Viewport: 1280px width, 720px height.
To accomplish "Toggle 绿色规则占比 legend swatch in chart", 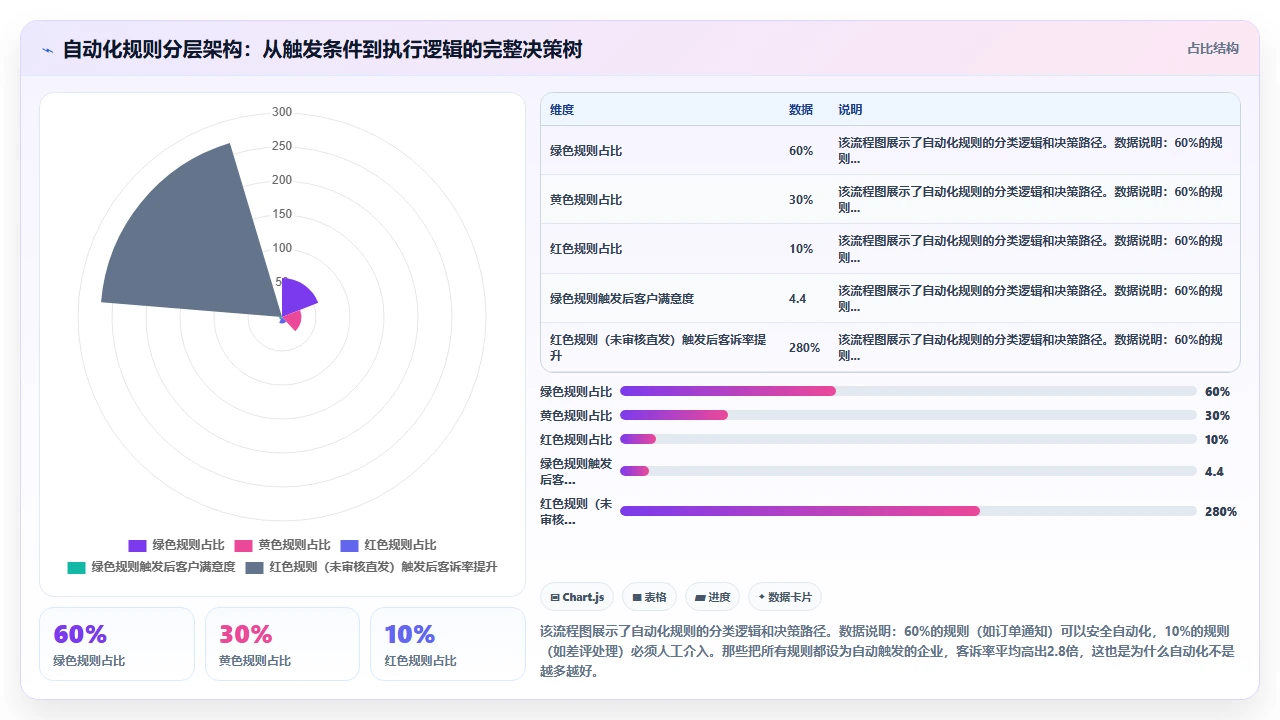I will coord(137,546).
